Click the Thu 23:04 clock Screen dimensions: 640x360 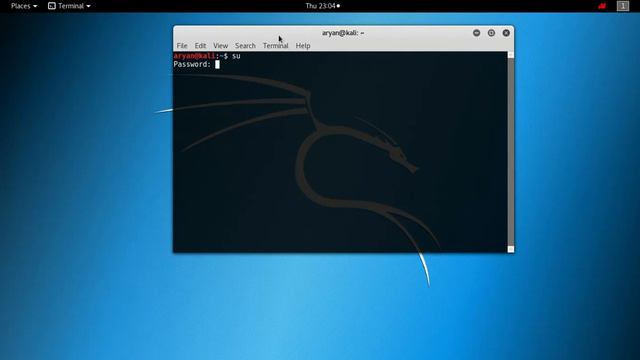coord(322,6)
